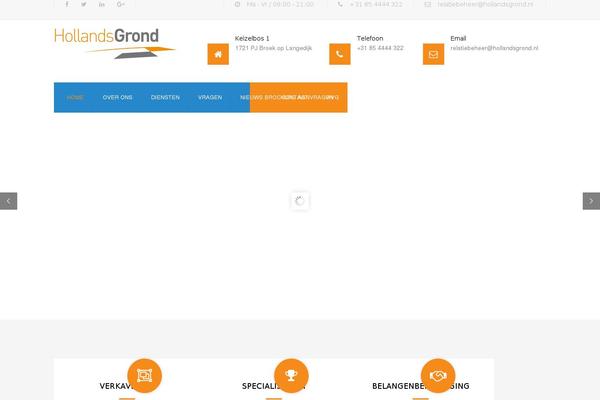This screenshot has width=600, height=400.
Task: Click the Keizelbos 1 heading
Action: [252, 38]
